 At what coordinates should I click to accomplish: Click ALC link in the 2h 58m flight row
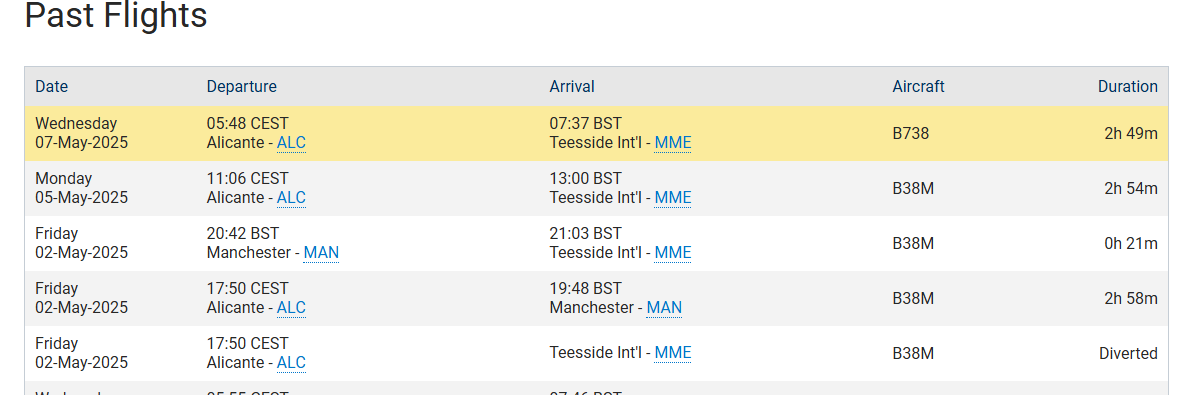click(x=291, y=308)
